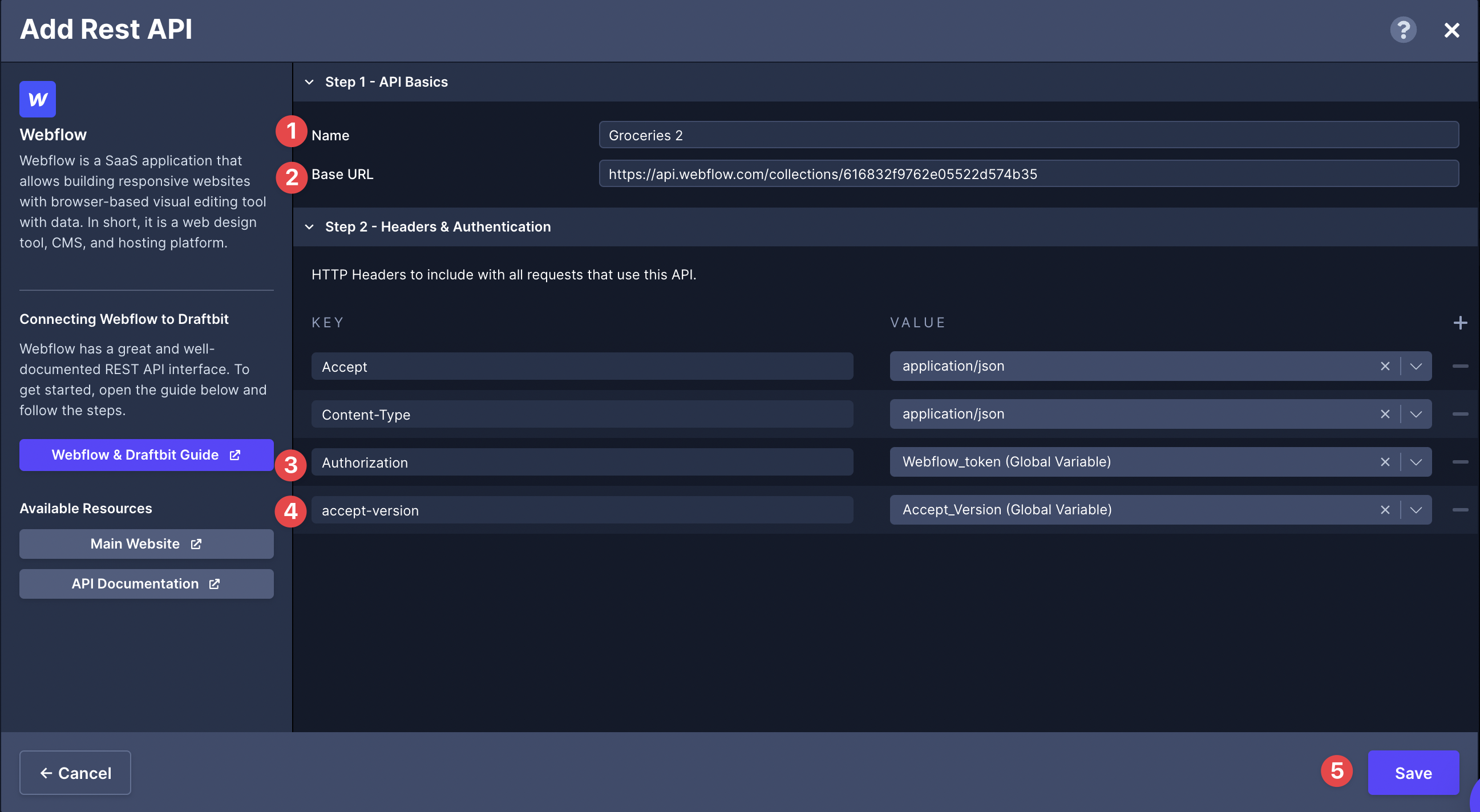Click the 'Base URL' label

tap(342, 174)
